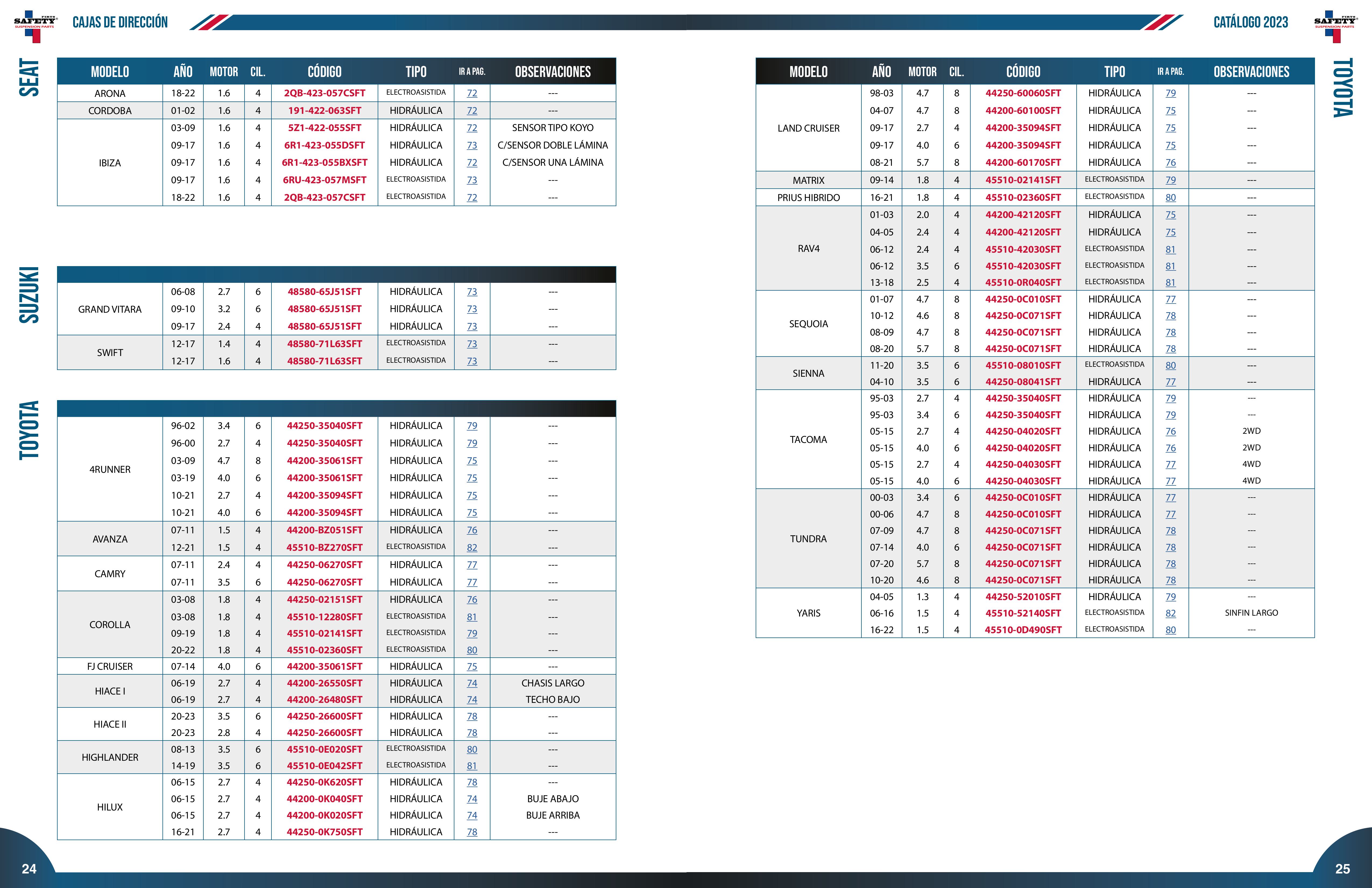Select the BUJE ABAJO observation
The height and width of the screenshot is (888, 1372).
point(553,799)
